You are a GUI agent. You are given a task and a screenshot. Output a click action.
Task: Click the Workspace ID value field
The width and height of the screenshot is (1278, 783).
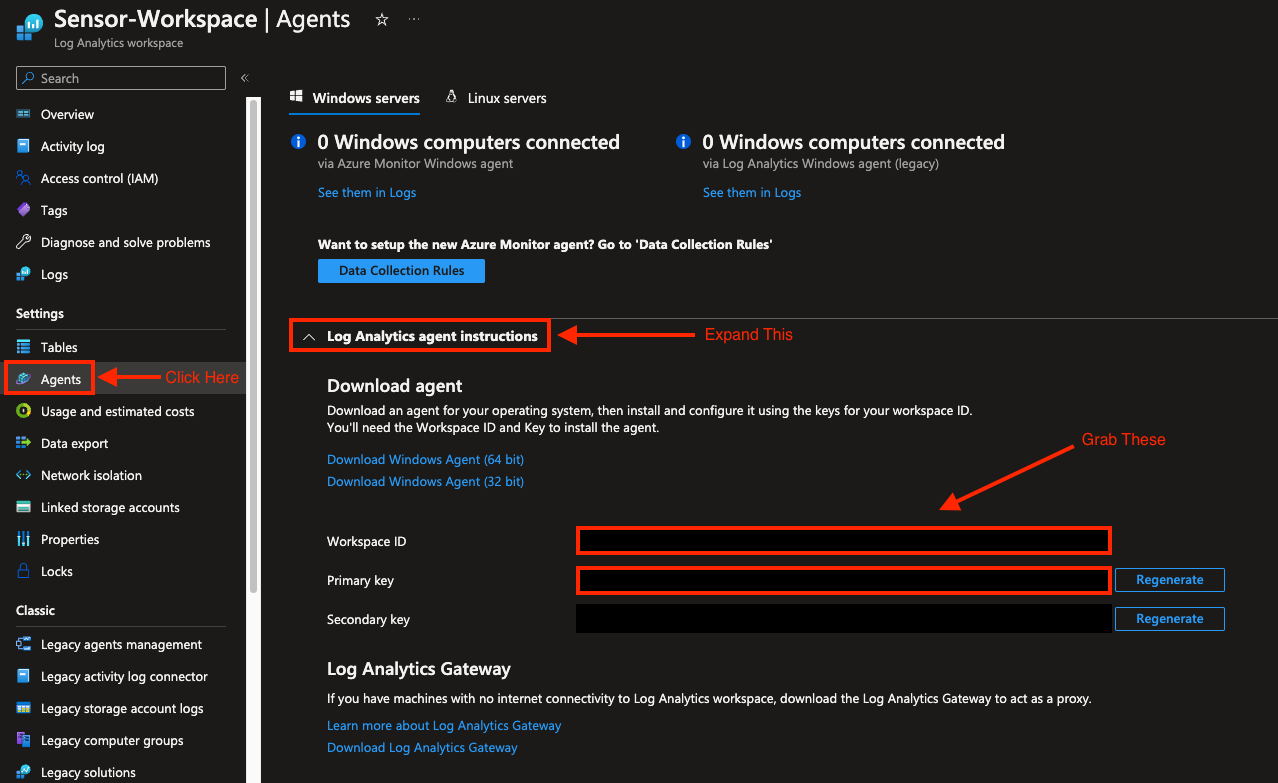point(843,541)
